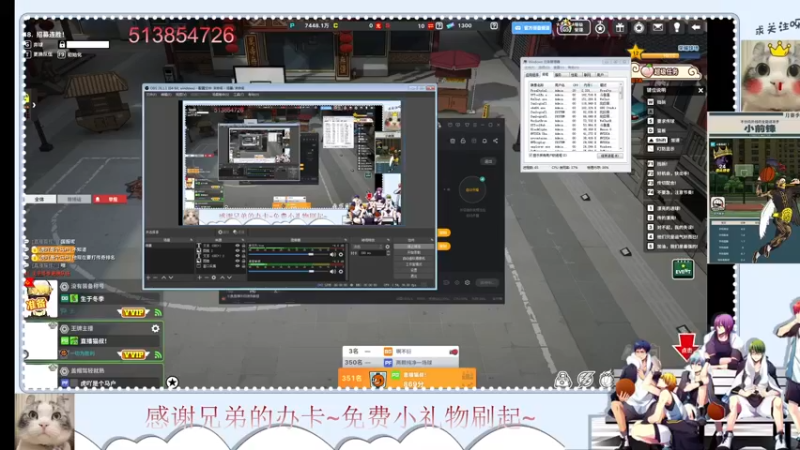The image size is (800, 450).
Task: Click the backpack icon at bottom of game
Action: [563, 380]
